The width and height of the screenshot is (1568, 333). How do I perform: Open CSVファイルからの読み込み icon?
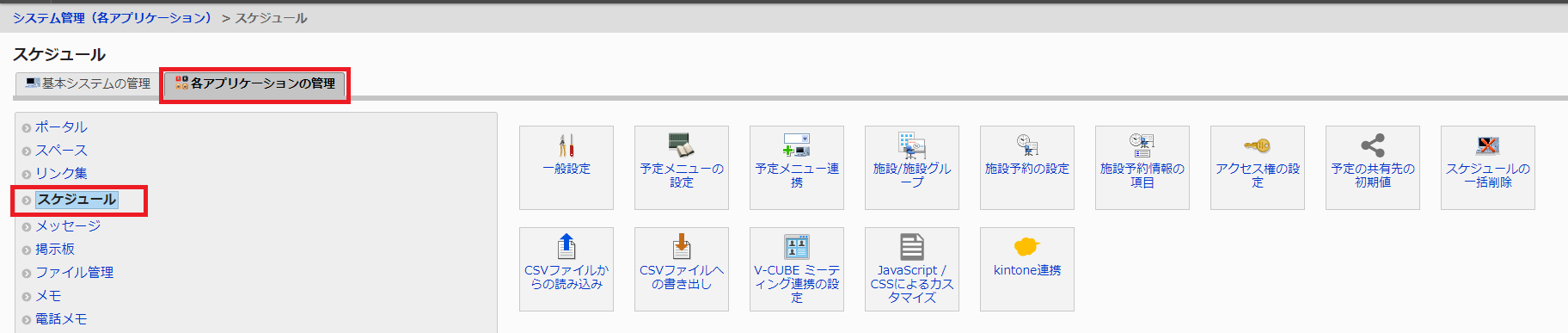(566, 246)
